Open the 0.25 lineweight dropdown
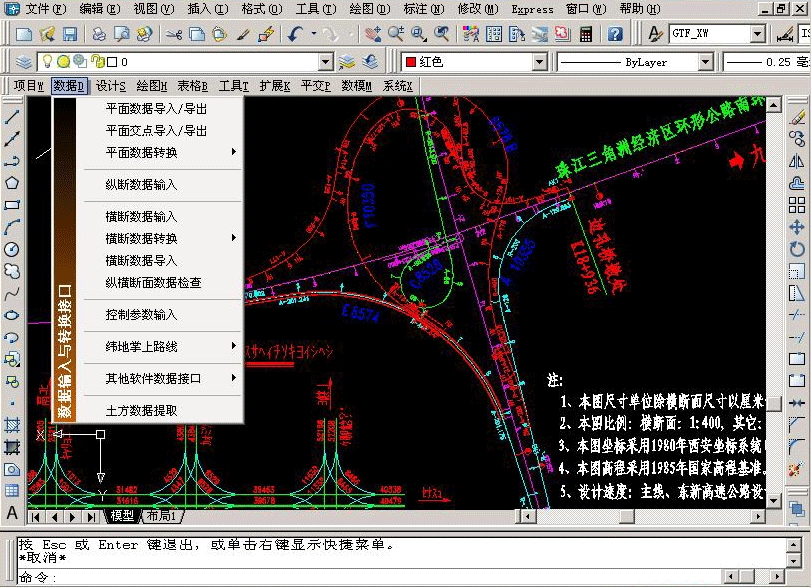Image resolution: width=811 pixels, height=588 pixels. tap(768, 62)
